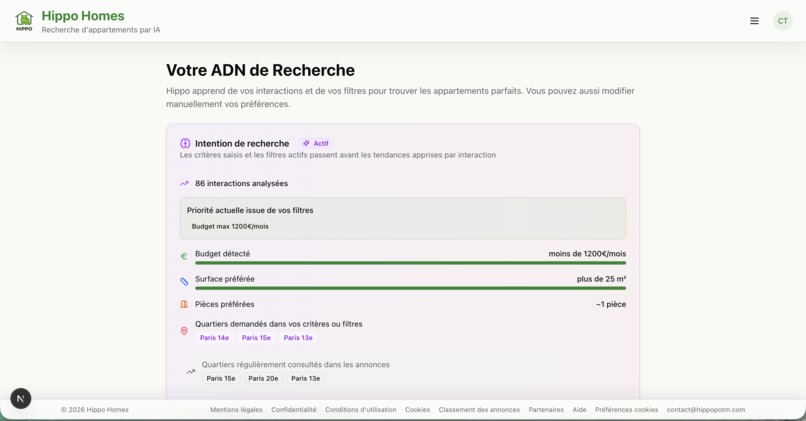
Task: Click the Surface préférée progress bar
Action: coord(410,288)
